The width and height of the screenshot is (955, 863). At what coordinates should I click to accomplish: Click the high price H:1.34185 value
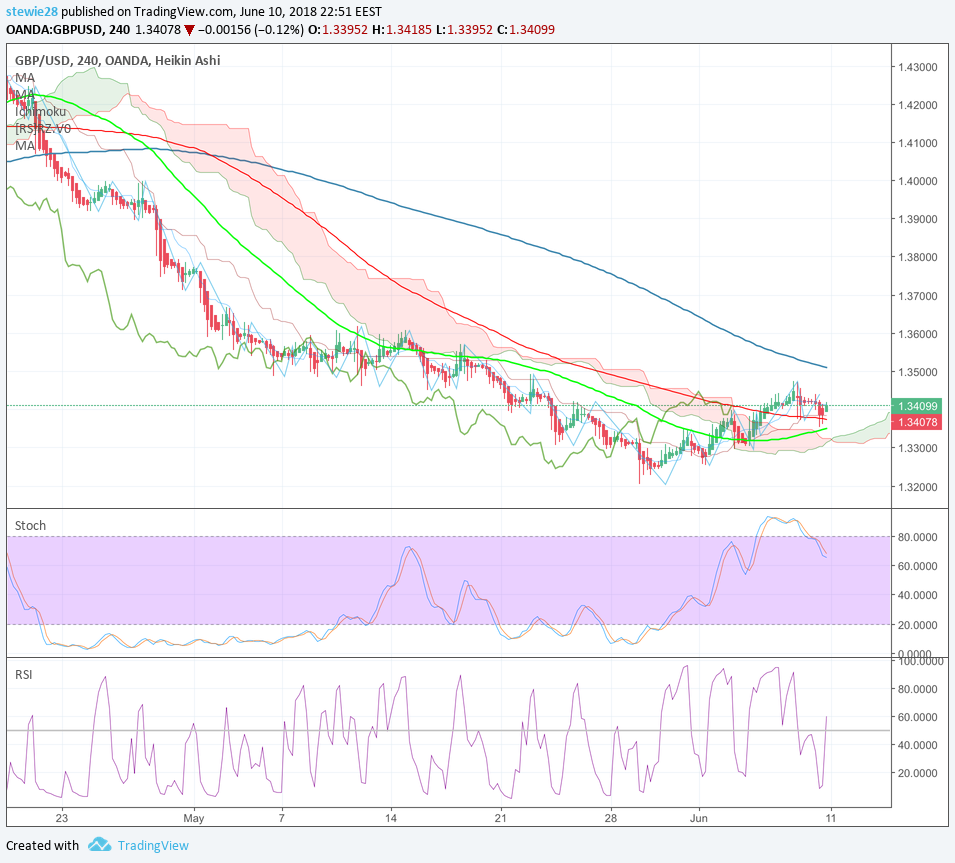(x=402, y=30)
